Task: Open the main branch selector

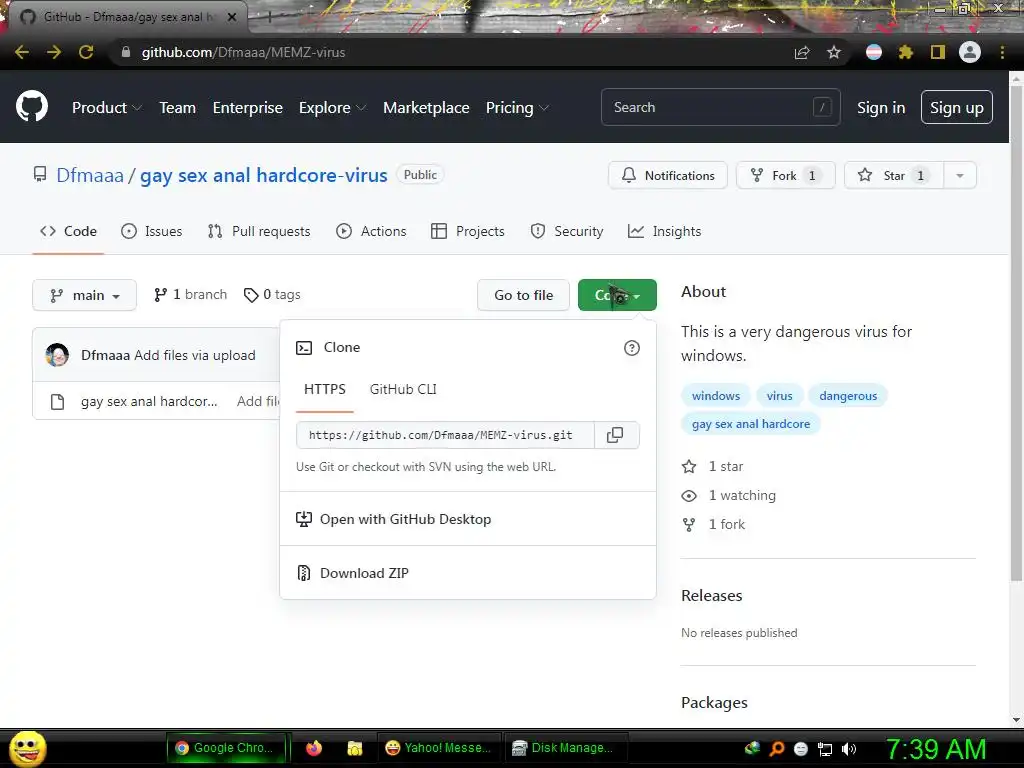Action: pos(84,295)
